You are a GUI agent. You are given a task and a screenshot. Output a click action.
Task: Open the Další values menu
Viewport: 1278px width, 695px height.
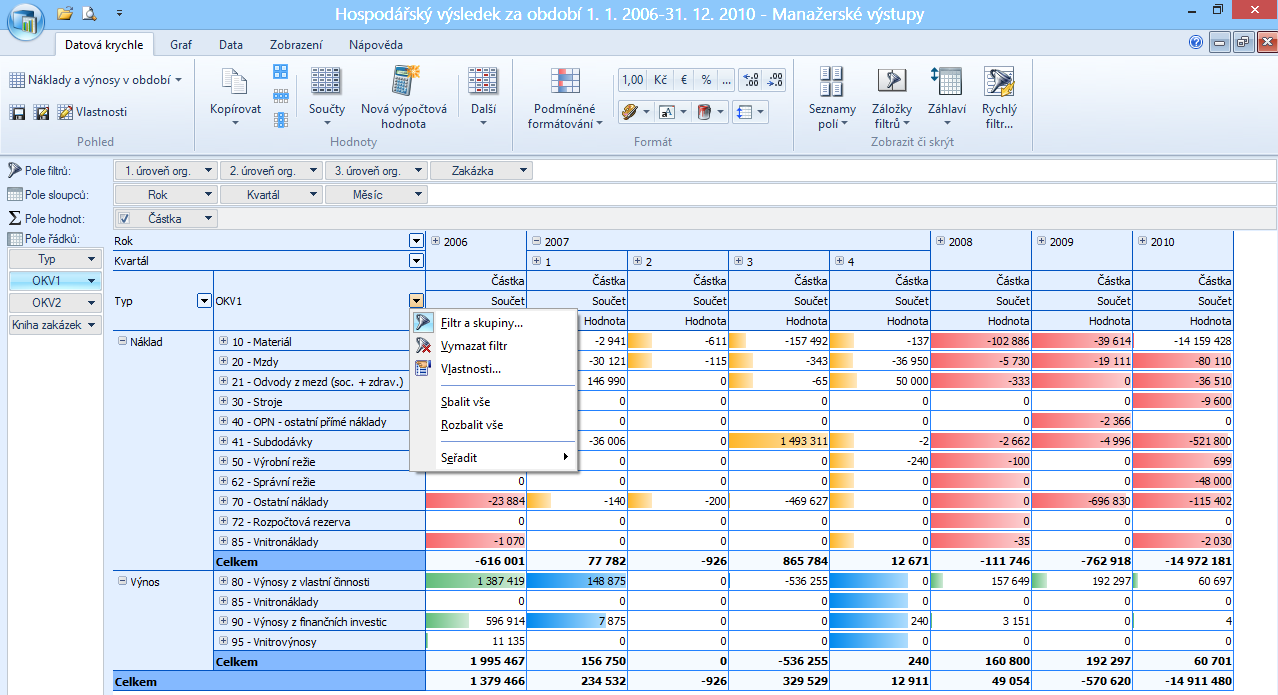[484, 97]
